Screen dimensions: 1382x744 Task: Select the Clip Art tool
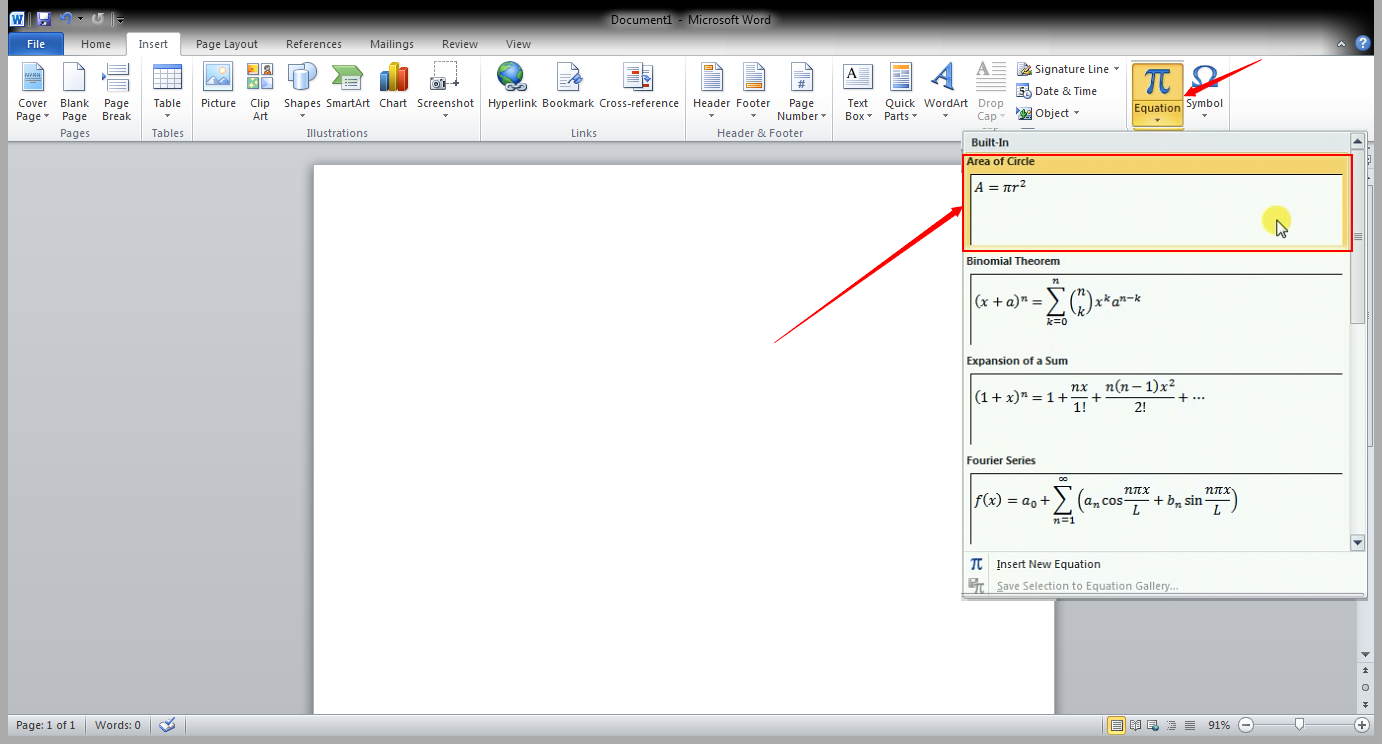[259, 90]
